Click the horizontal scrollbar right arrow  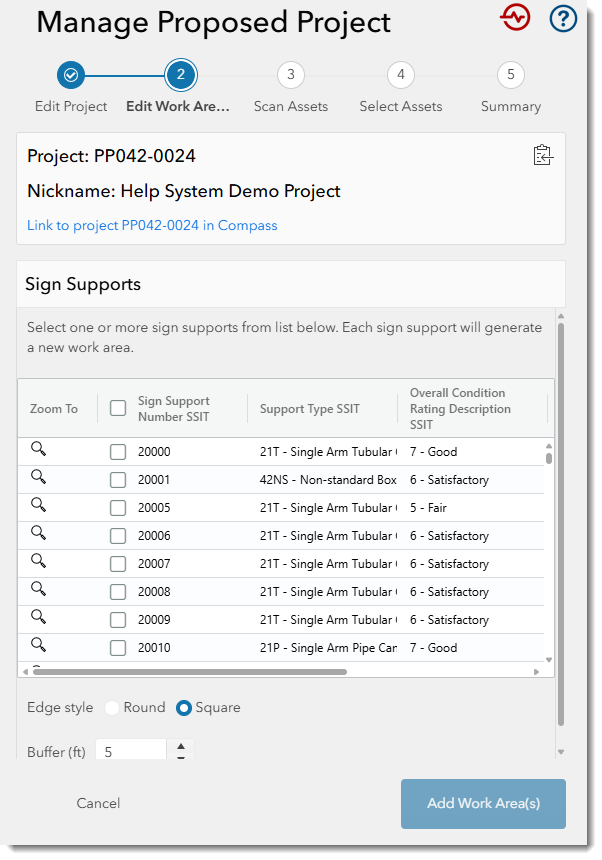pyautogui.click(x=536, y=671)
